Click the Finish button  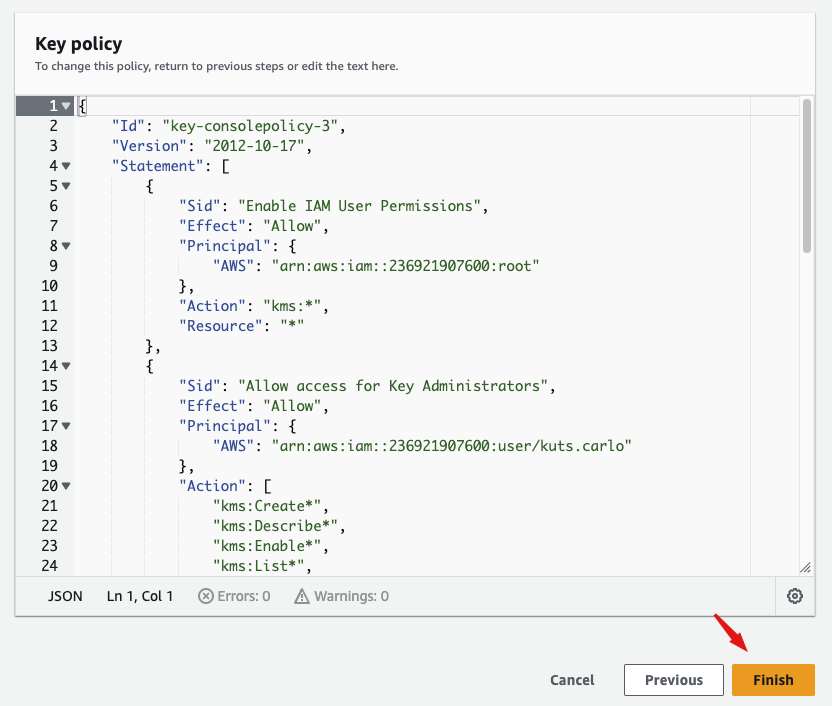[x=773, y=680]
